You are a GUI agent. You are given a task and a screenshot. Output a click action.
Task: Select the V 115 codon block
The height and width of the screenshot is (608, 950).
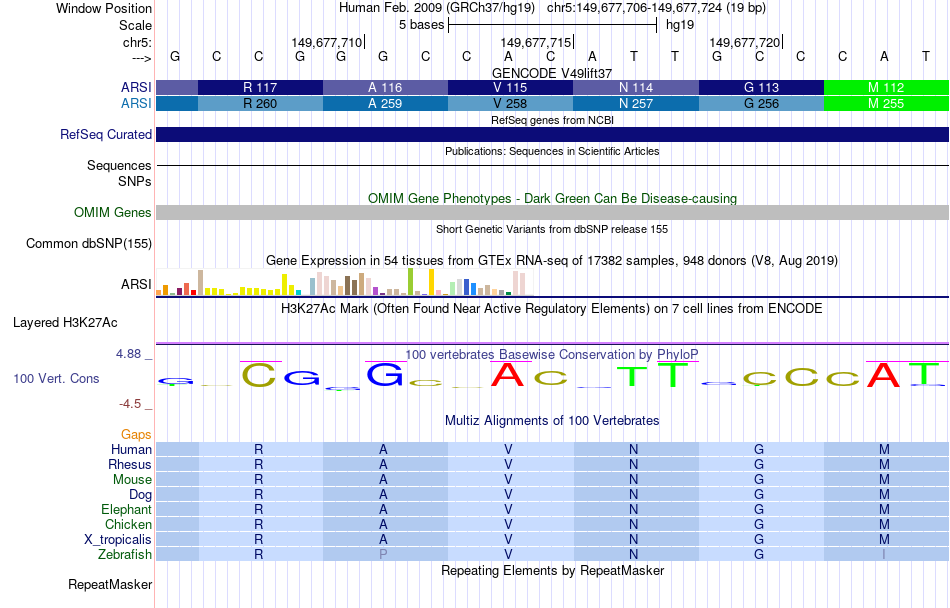coord(510,87)
